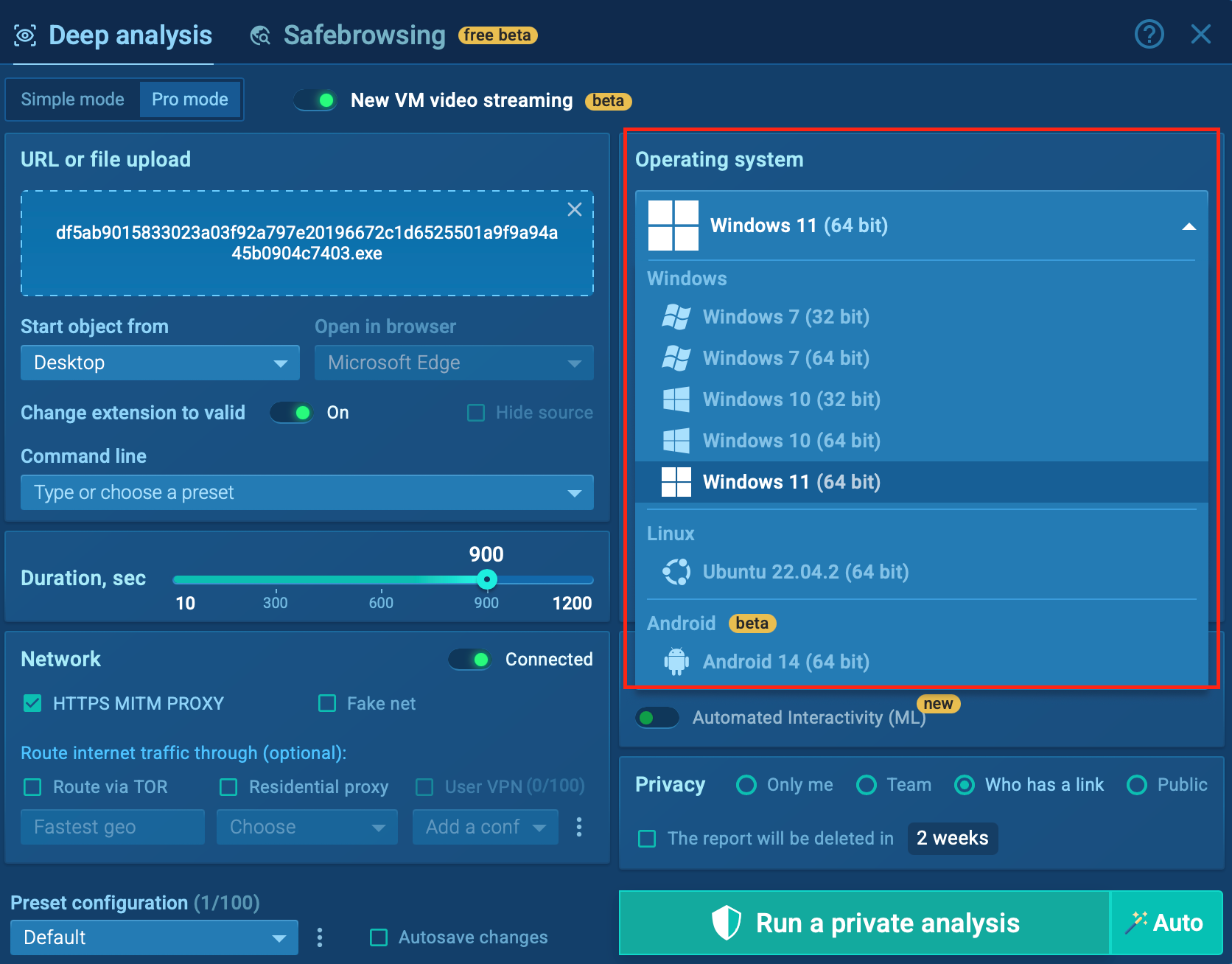Click the Windows 7 (32 bit) logo icon
The image size is (1232, 964).
tap(676, 317)
